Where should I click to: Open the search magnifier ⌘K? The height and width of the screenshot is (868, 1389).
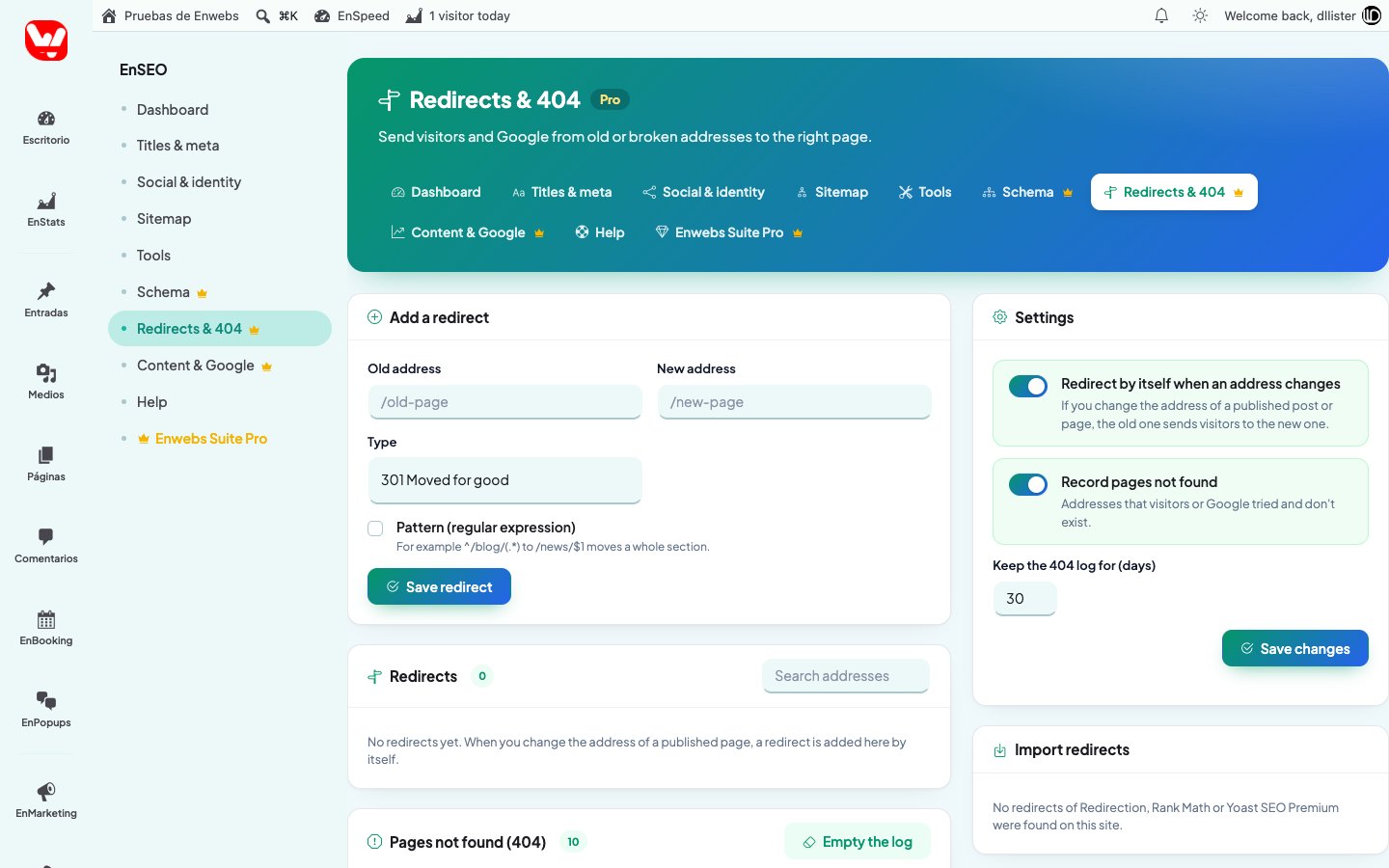[277, 15]
